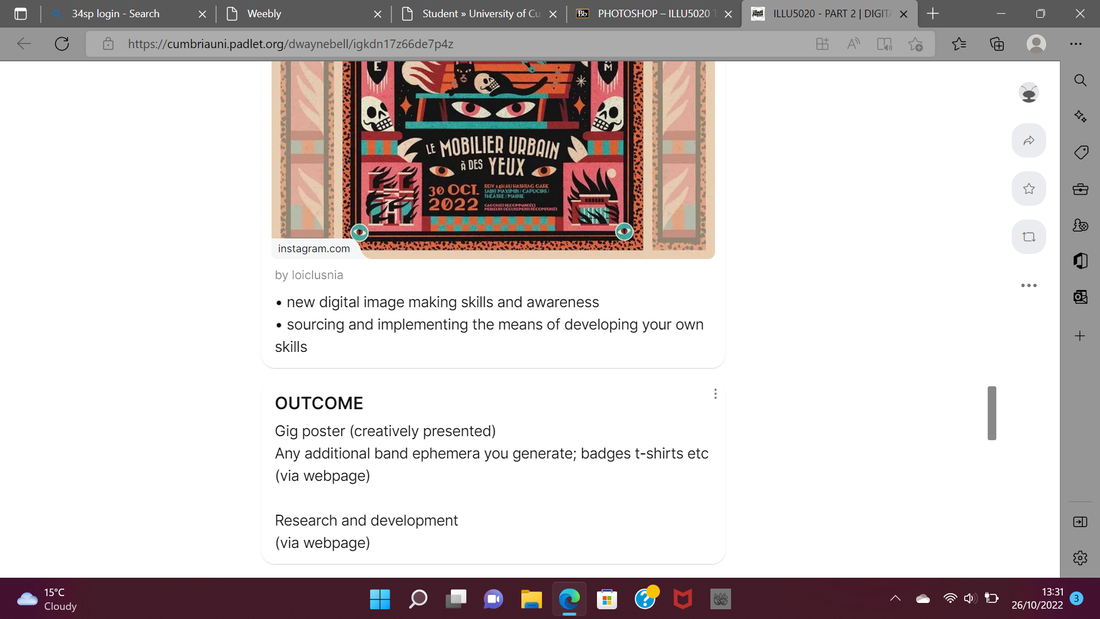Screen dimensions: 1100x619
Task: Click the OUTCOME heading
Action: pos(318,403)
